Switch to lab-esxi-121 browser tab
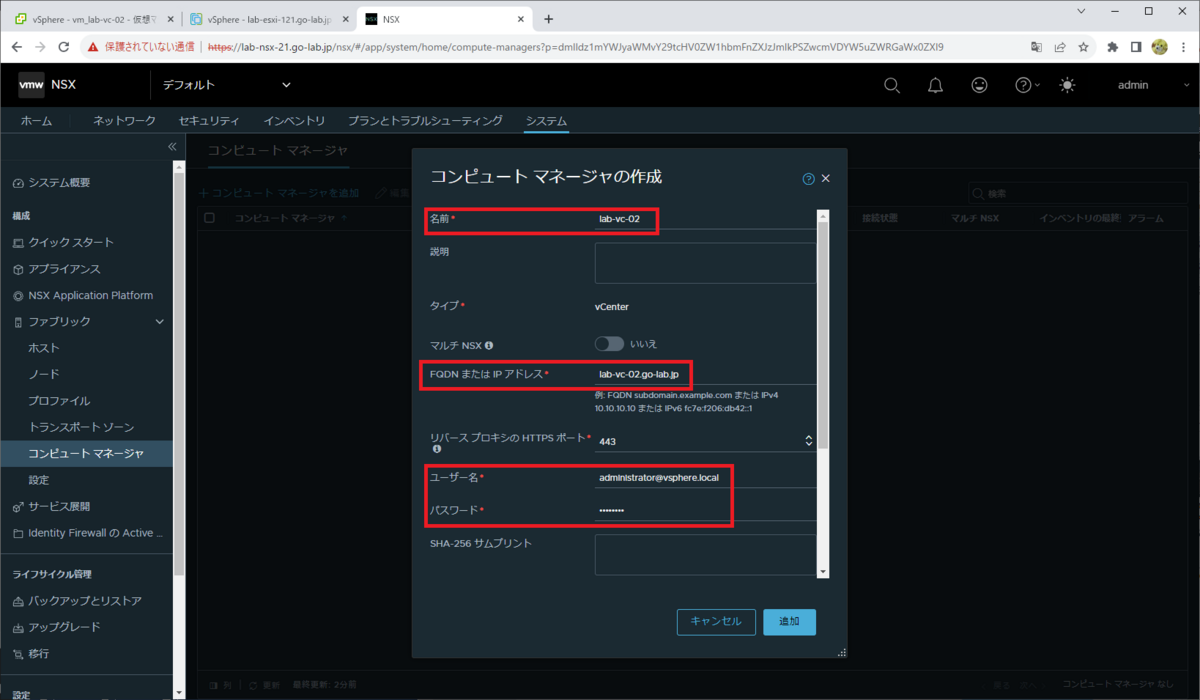 pos(268,19)
